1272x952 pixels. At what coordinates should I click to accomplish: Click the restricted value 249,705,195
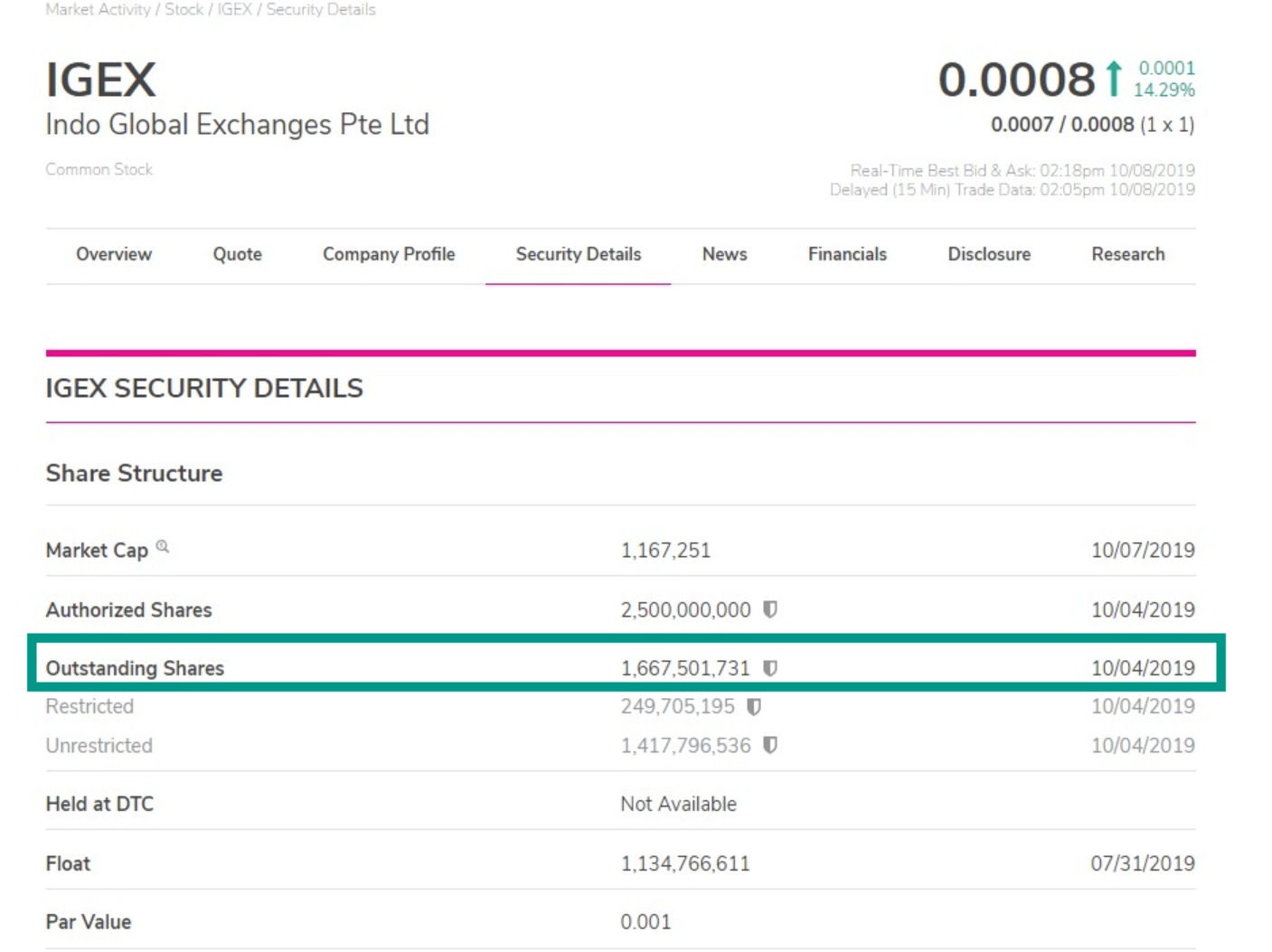677,706
